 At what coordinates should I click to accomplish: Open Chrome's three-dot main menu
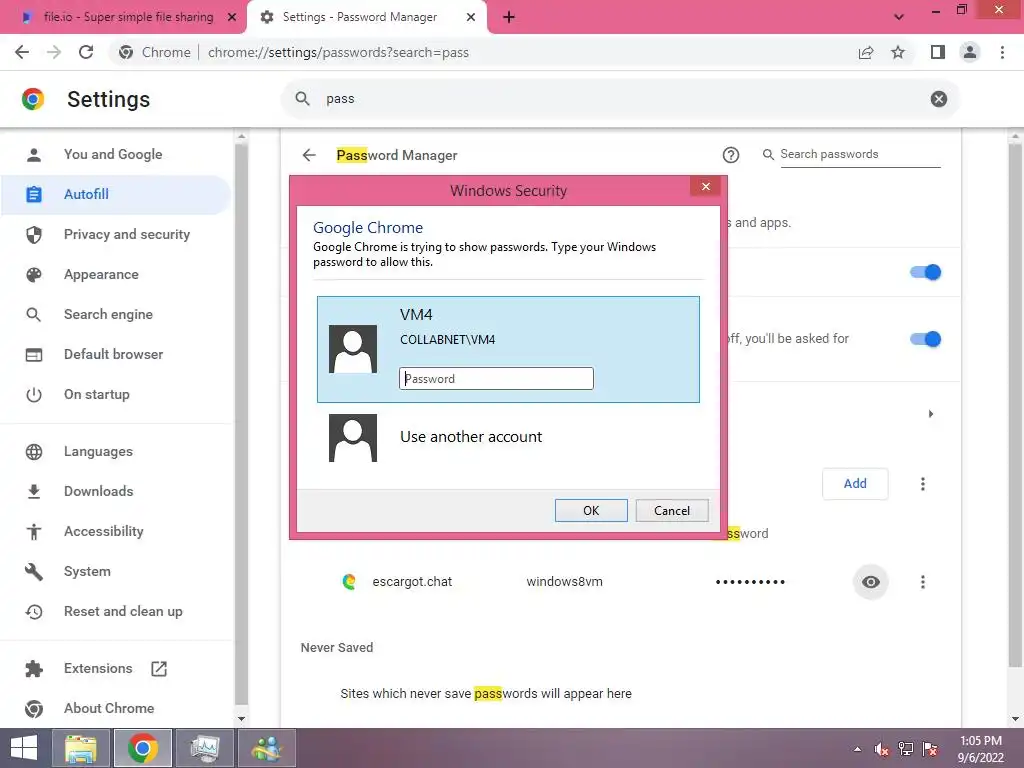(x=1002, y=52)
